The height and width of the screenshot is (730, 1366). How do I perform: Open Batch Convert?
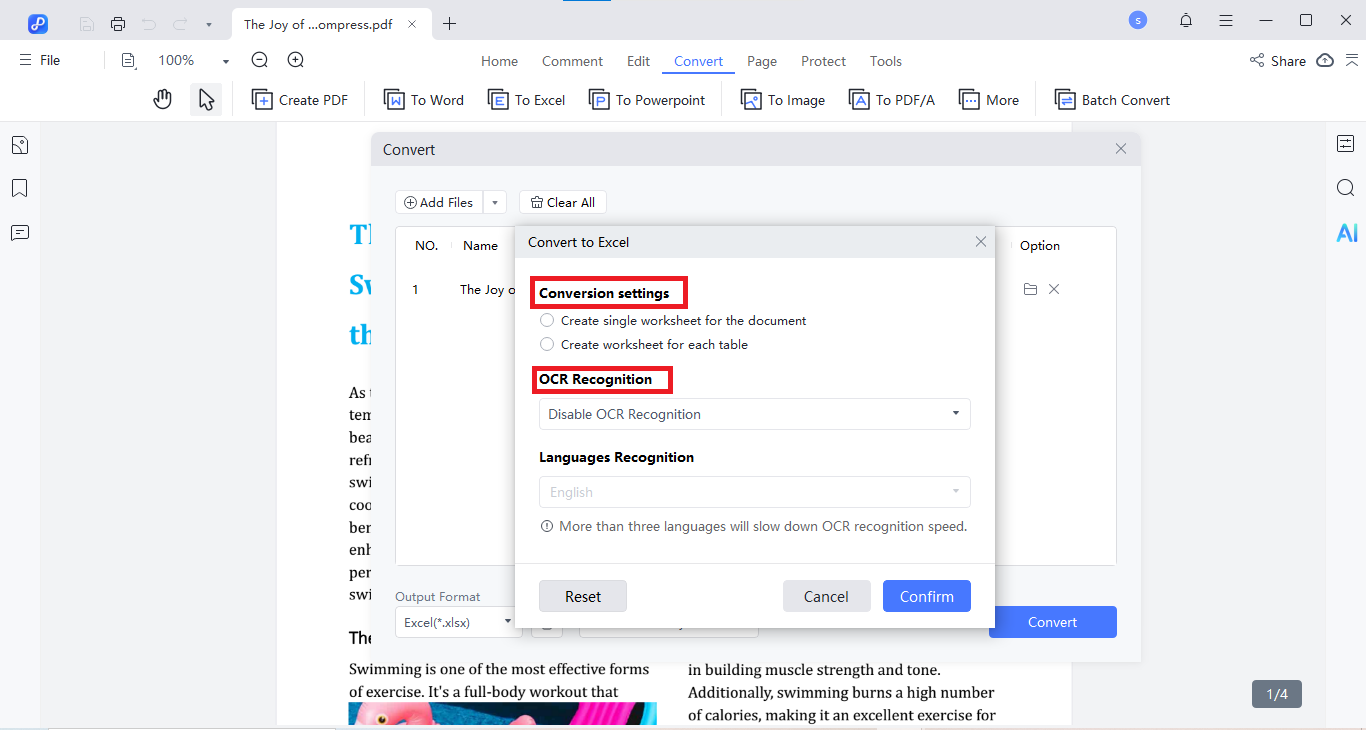point(1112,99)
